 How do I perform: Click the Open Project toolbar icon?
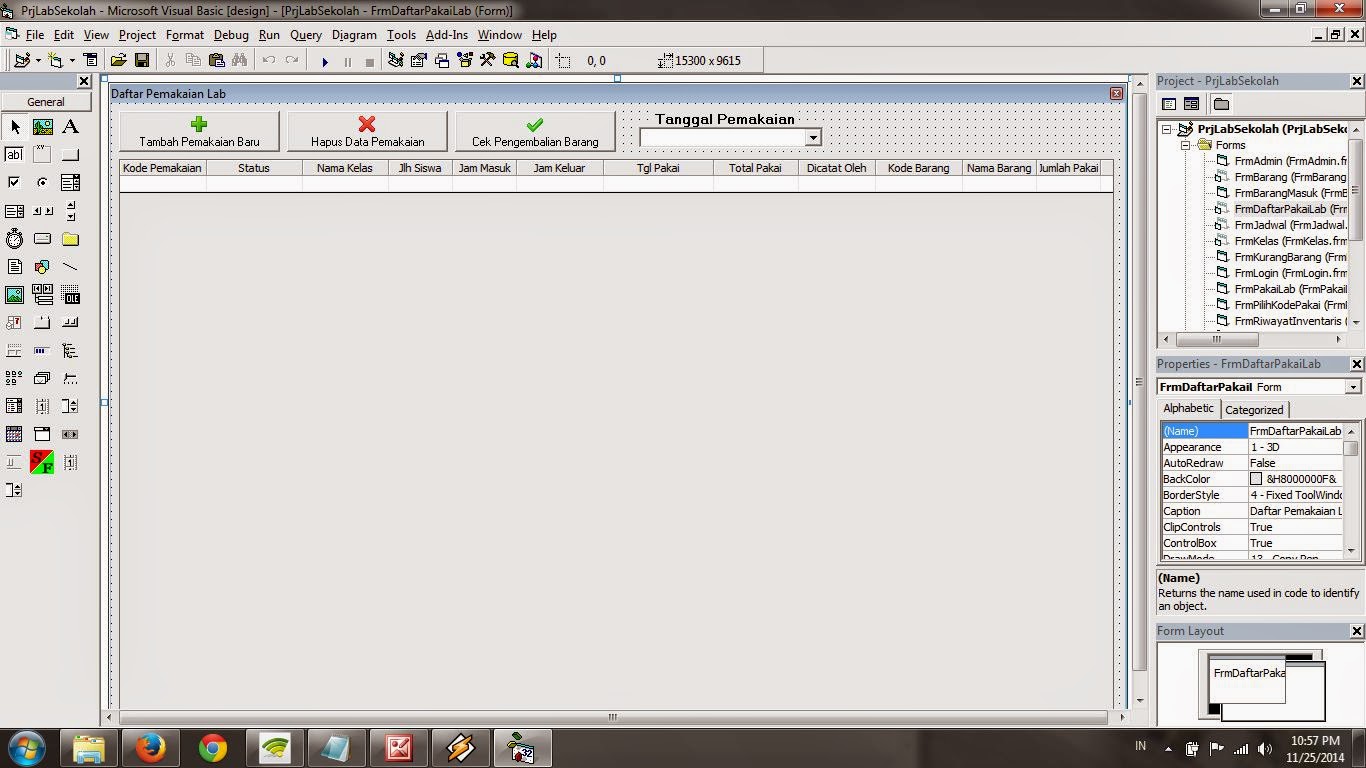coord(118,61)
